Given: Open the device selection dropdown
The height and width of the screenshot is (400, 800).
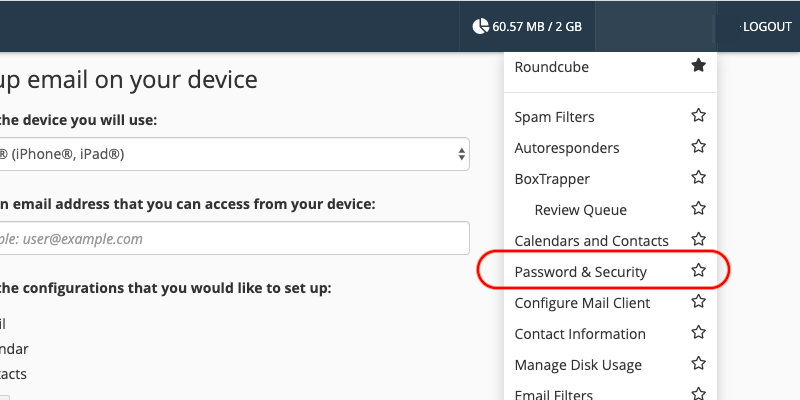Looking at the screenshot, I should point(234,154).
